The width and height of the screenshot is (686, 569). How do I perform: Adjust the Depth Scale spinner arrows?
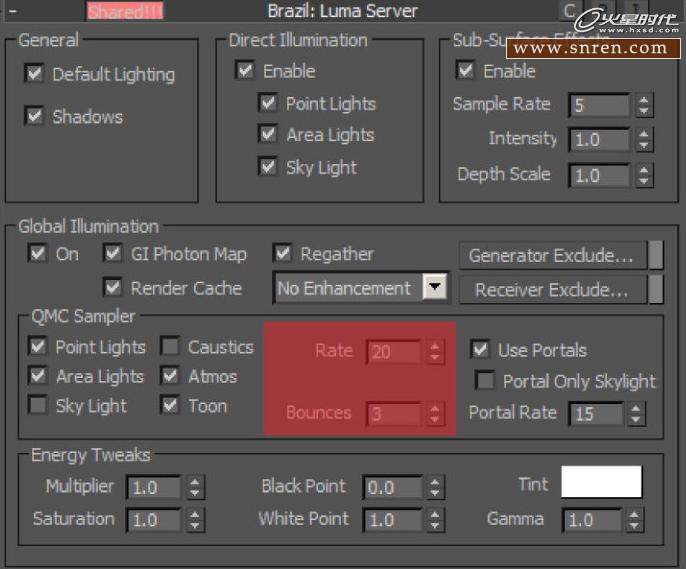(643, 175)
